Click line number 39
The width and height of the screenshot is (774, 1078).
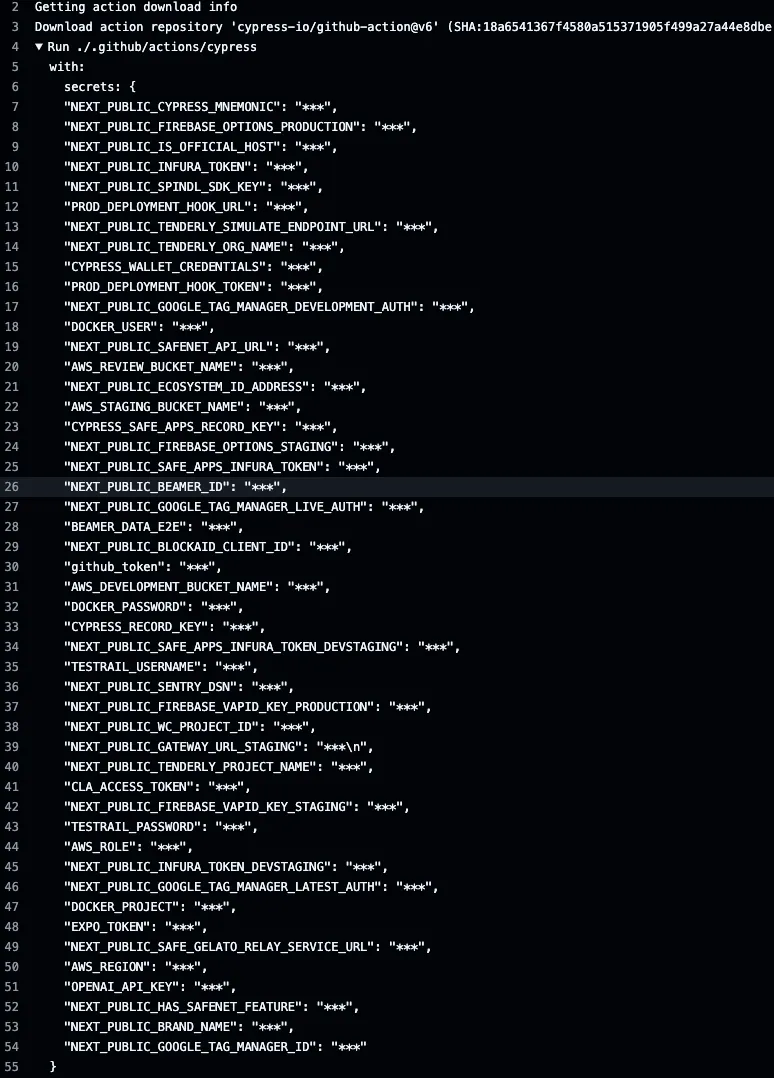[x=14, y=747]
